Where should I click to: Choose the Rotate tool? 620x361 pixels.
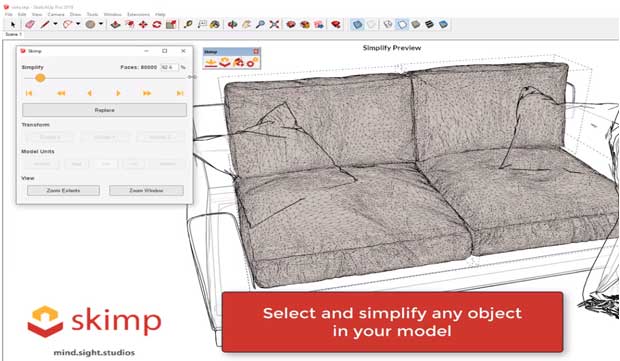pyautogui.click(x=157, y=25)
